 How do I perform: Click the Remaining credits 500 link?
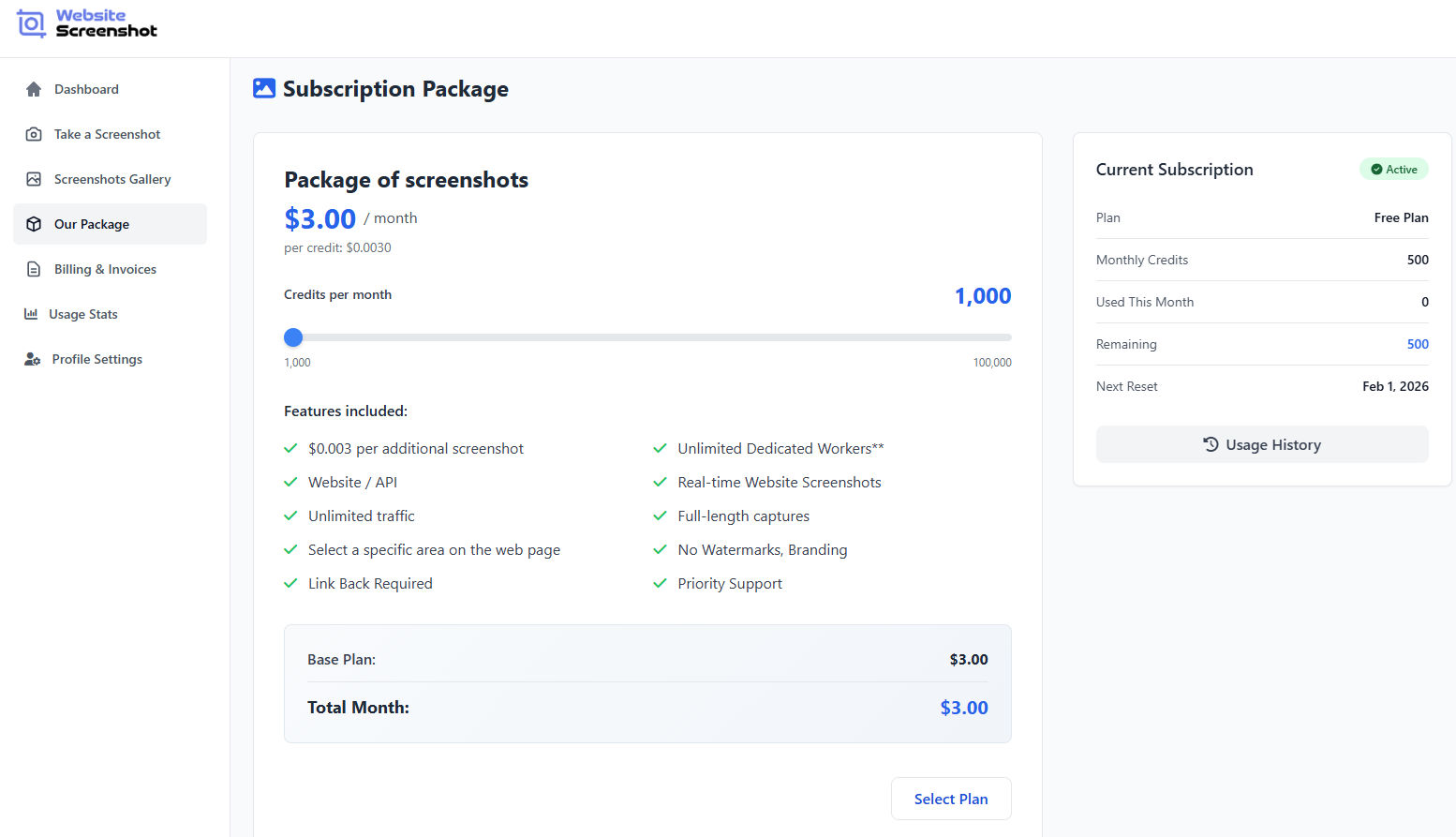click(x=1418, y=344)
